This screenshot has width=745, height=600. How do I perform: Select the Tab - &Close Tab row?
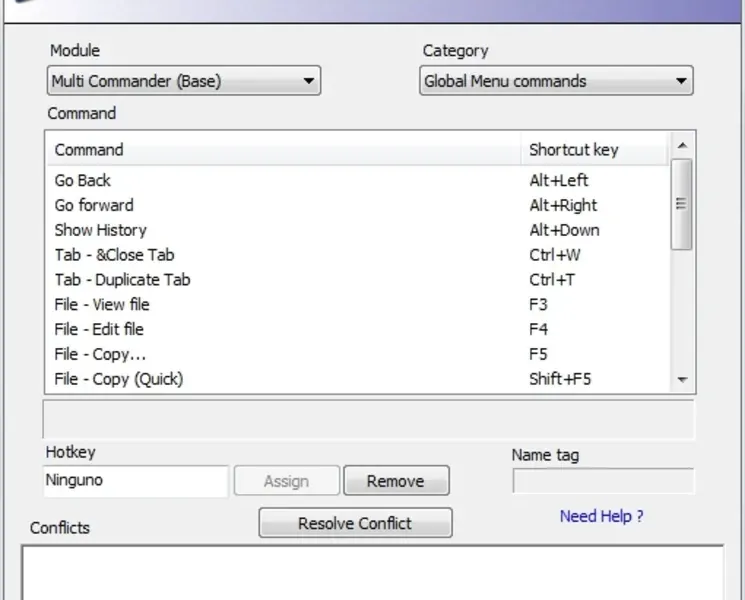pyautogui.click(x=115, y=255)
